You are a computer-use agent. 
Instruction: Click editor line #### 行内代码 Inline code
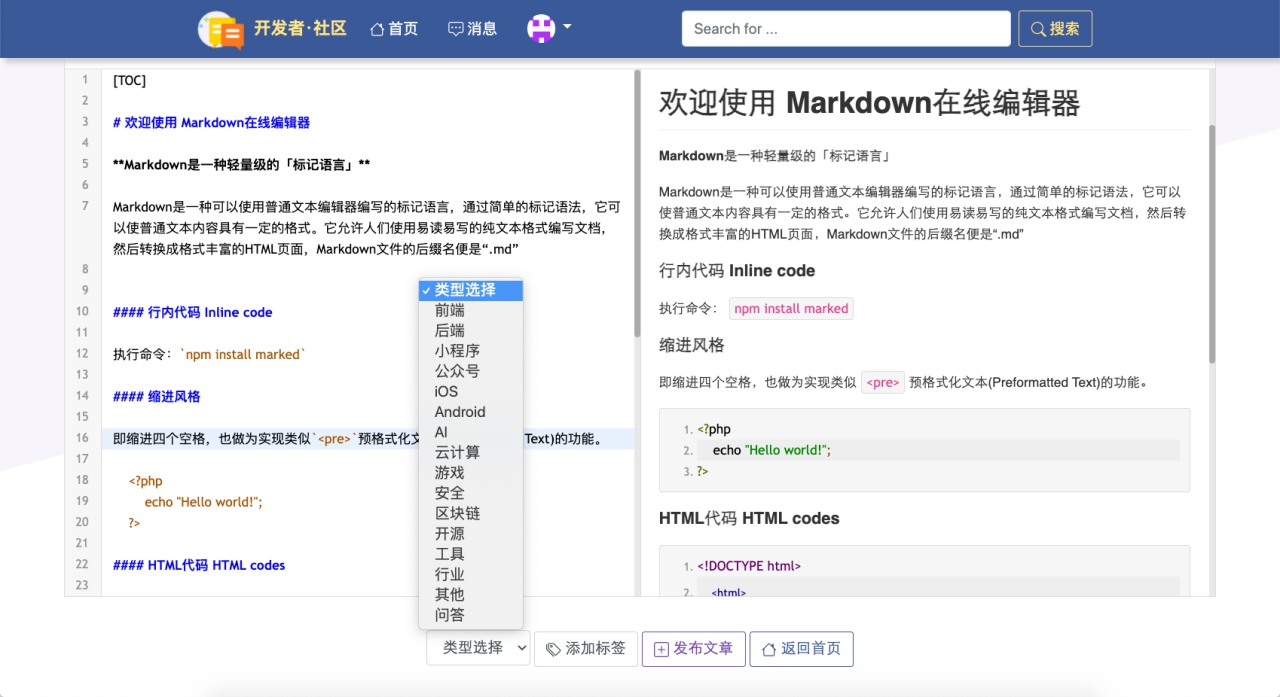click(192, 312)
